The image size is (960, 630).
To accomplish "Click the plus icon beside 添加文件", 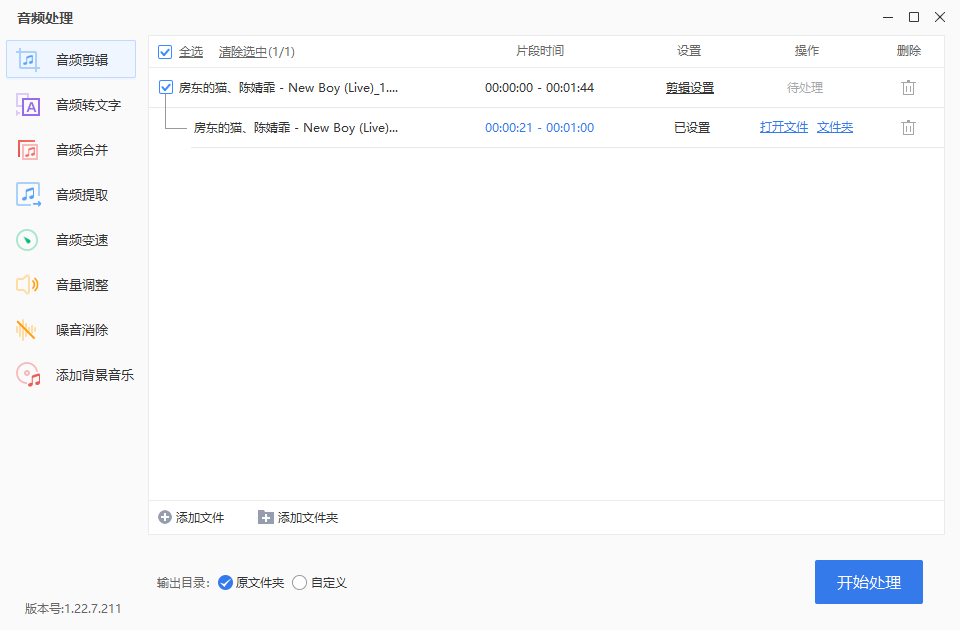I will pyautogui.click(x=164, y=517).
